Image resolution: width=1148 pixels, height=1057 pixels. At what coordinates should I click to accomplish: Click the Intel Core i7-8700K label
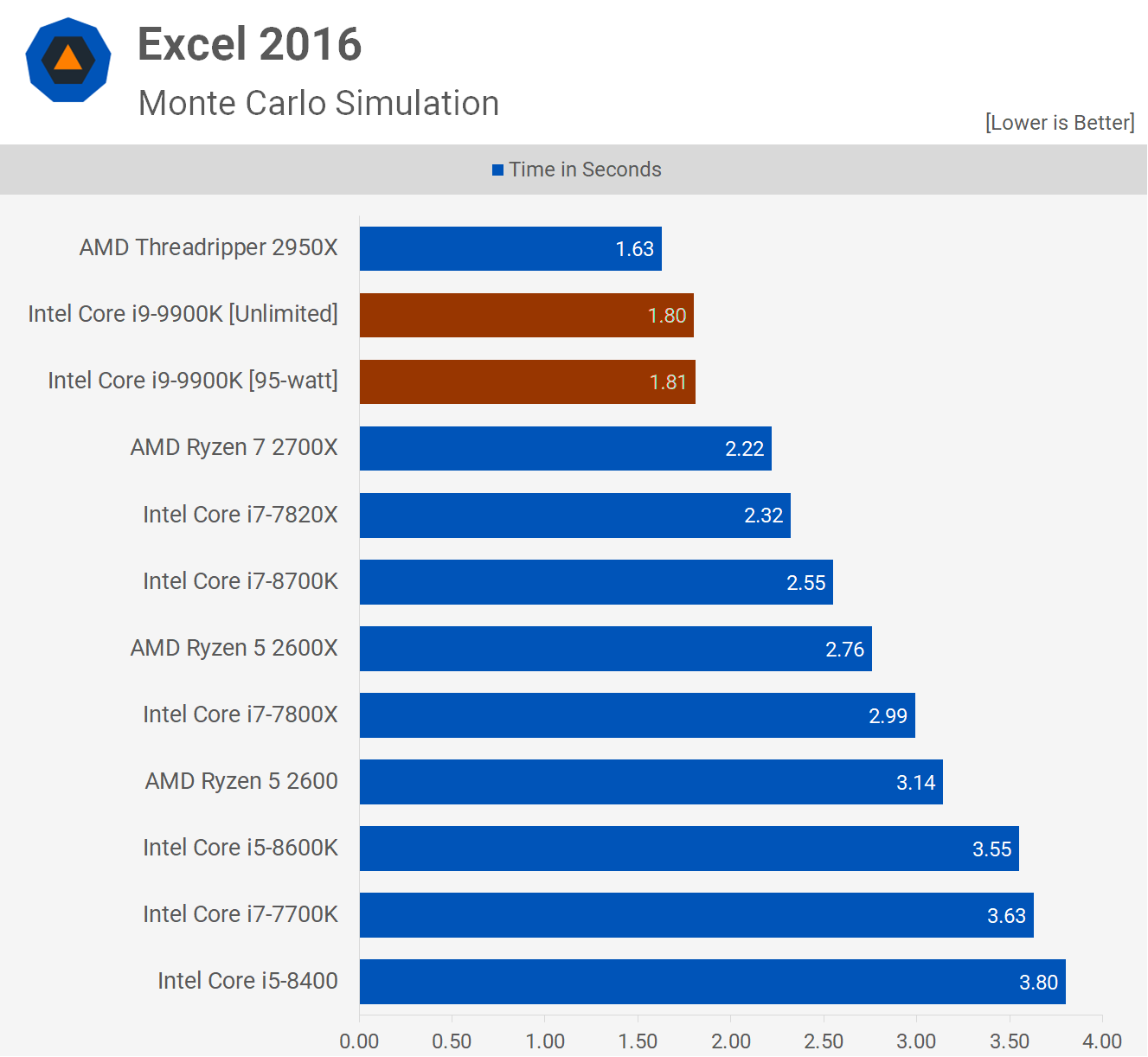click(241, 581)
